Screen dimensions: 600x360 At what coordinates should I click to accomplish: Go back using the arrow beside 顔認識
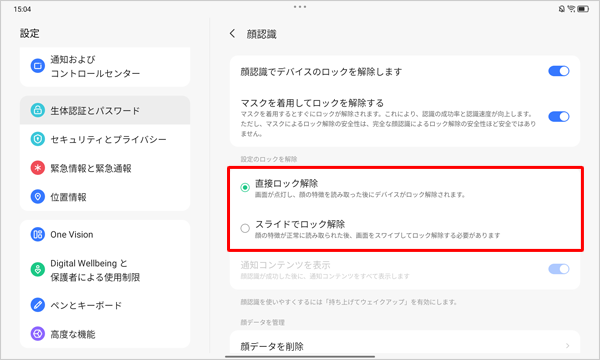(x=232, y=34)
